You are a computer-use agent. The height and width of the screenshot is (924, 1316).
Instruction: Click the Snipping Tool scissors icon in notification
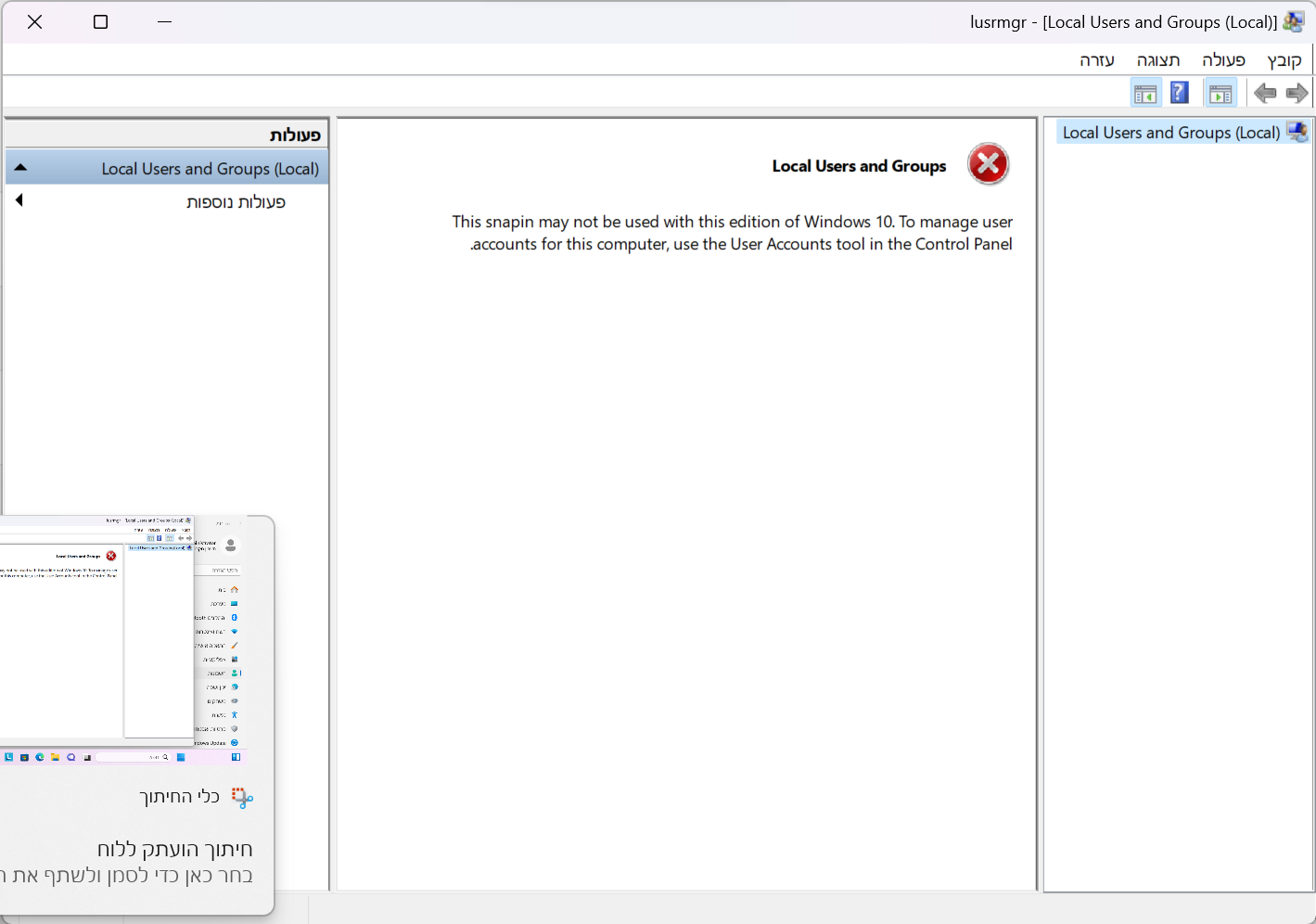click(242, 797)
